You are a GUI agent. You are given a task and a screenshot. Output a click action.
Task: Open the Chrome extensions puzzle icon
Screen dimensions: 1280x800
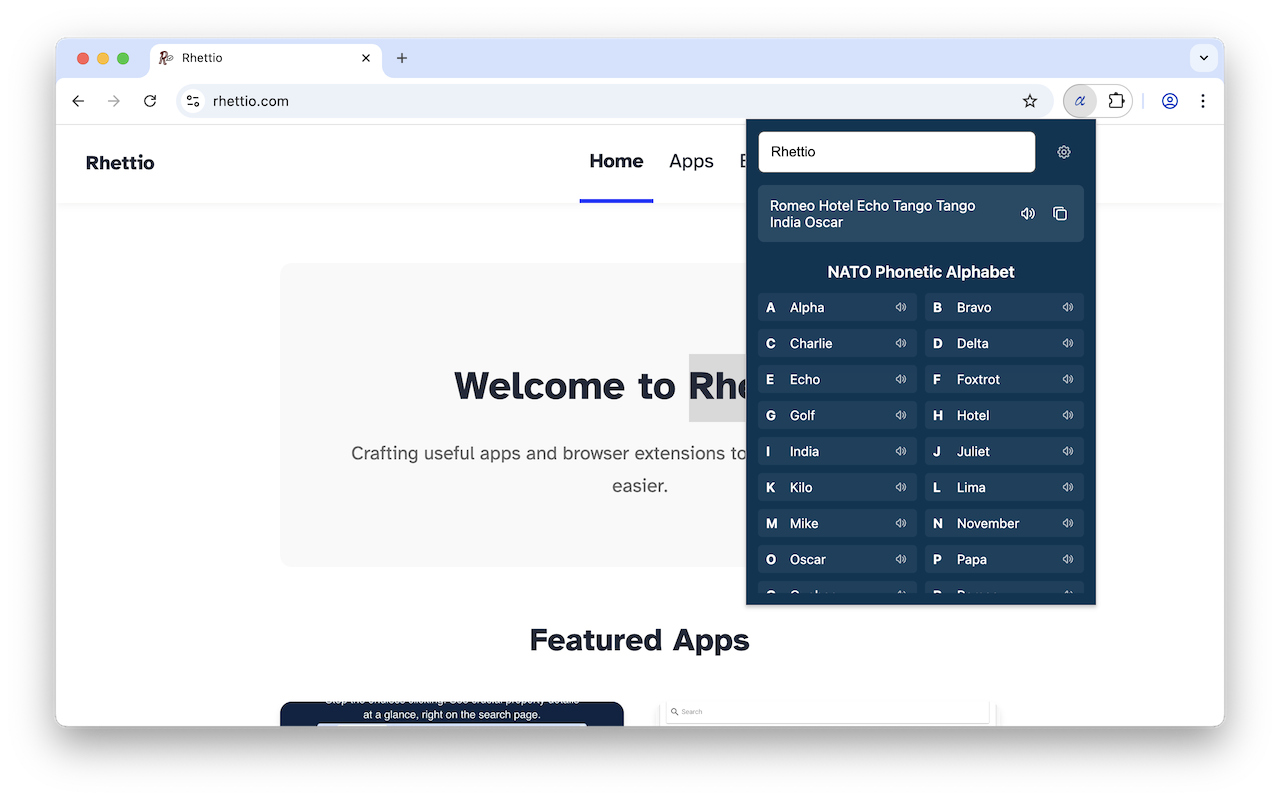click(x=1116, y=101)
